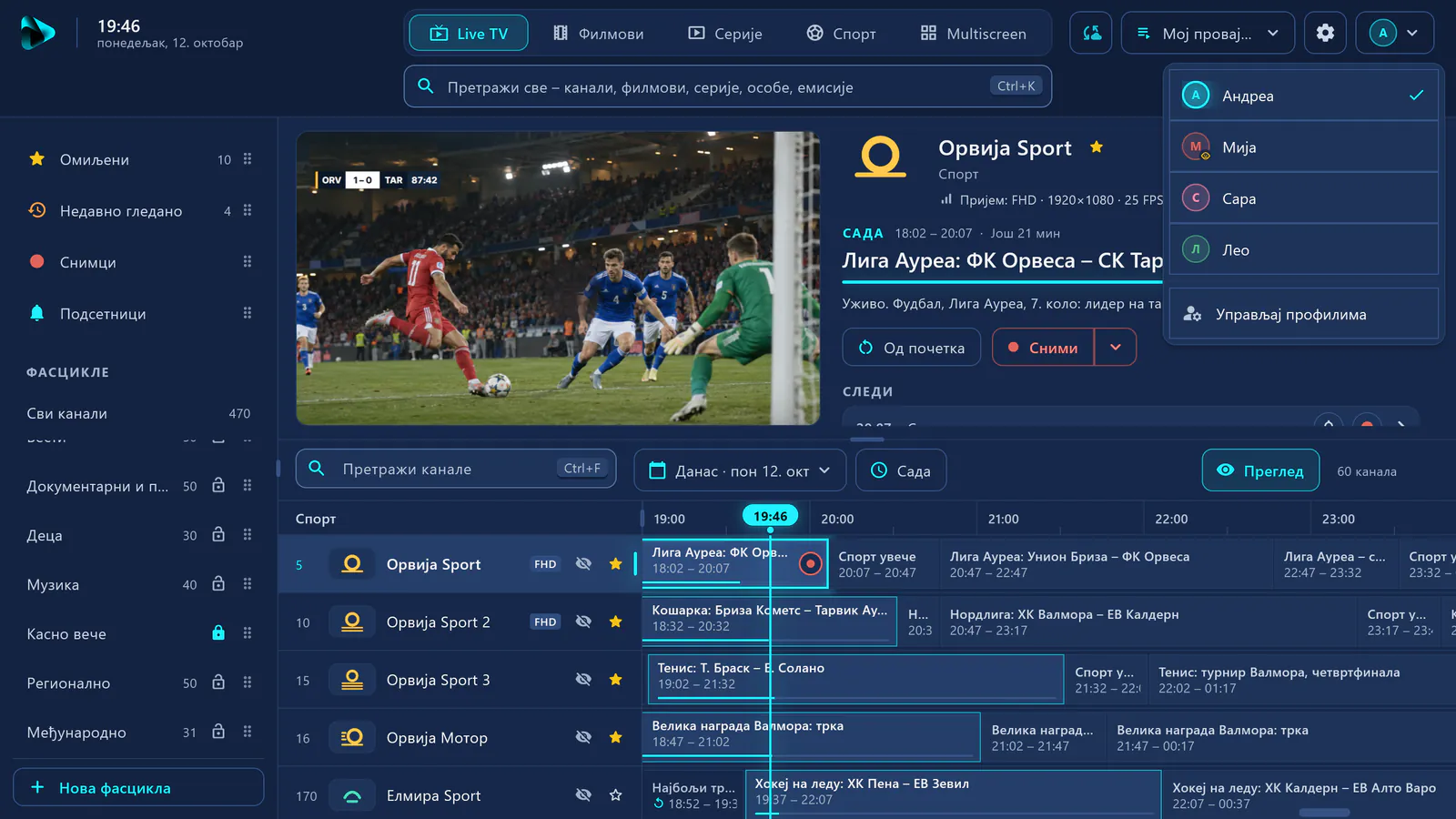Click the lock icon next to Касно вече

tap(218, 632)
